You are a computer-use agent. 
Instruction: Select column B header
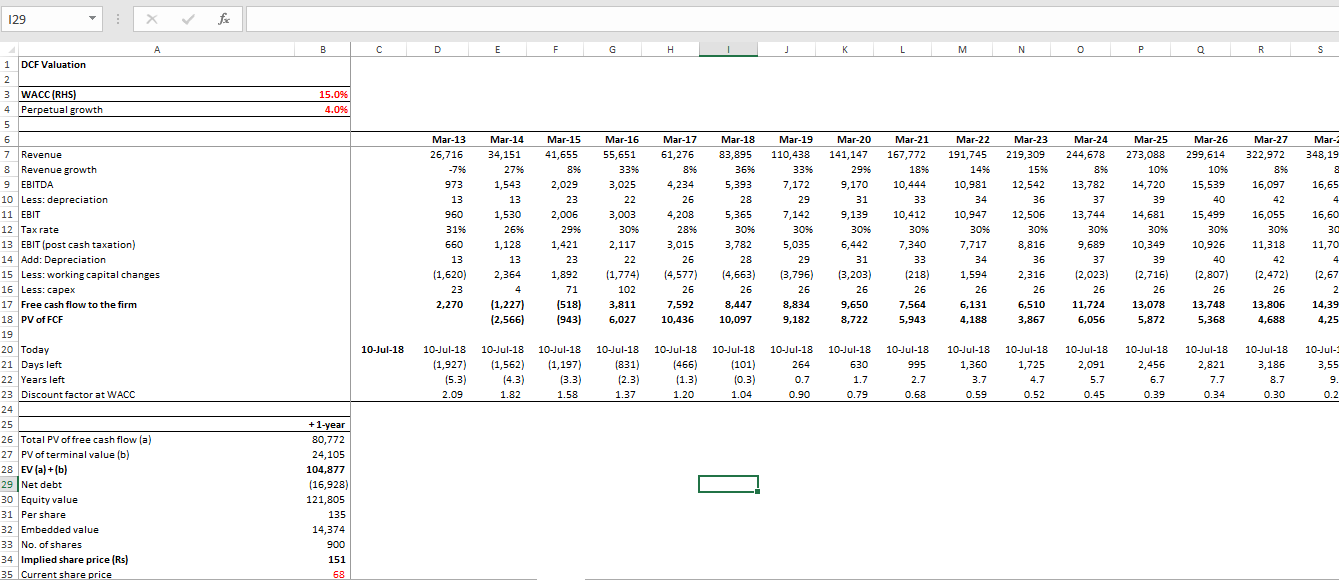click(x=321, y=48)
